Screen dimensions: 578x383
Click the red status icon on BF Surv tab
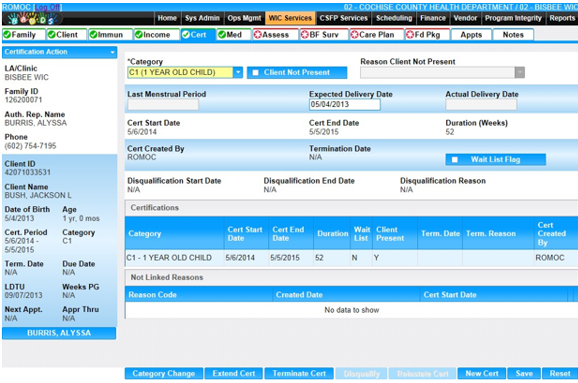click(305, 35)
